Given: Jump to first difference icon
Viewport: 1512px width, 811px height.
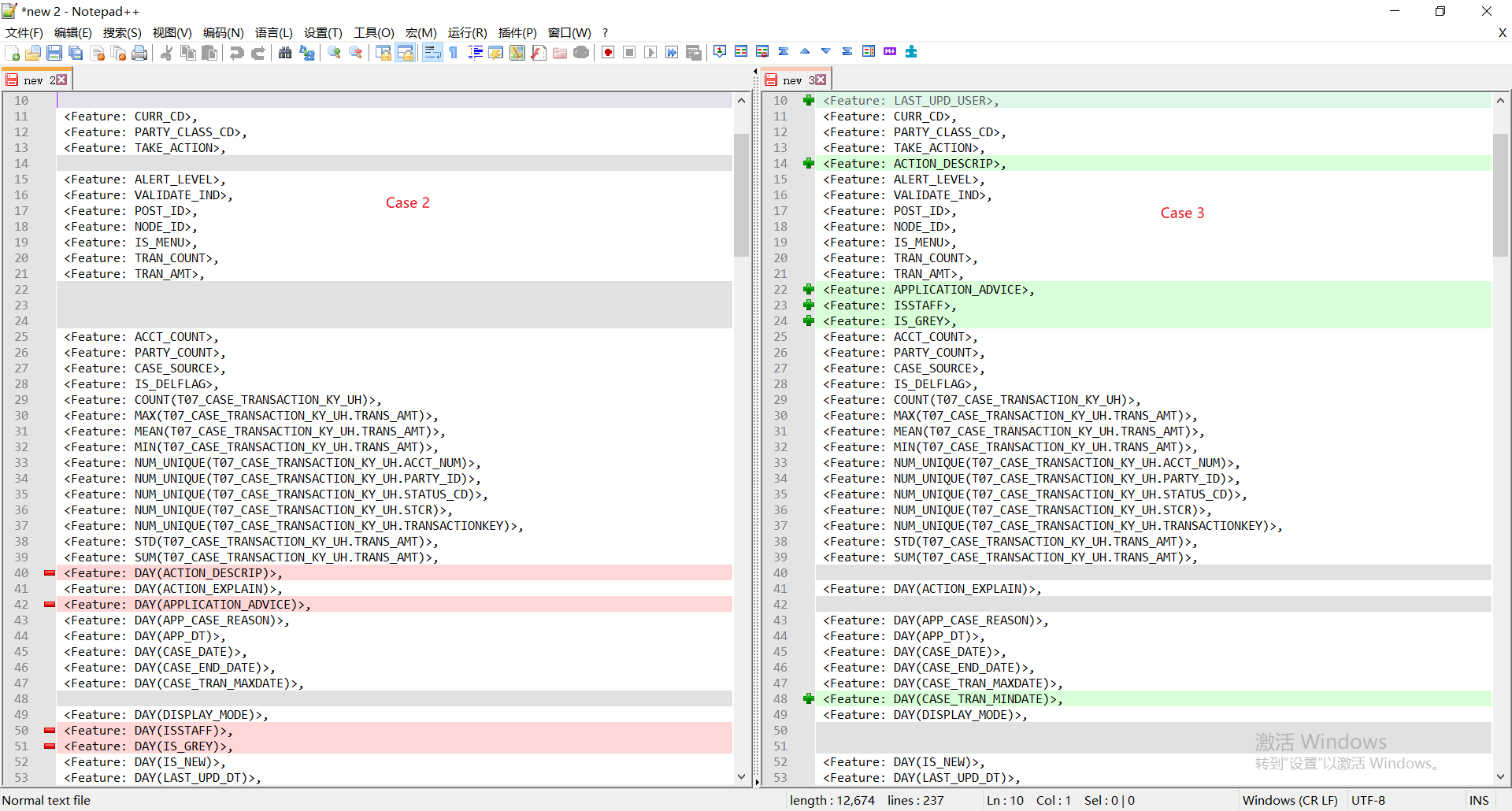Looking at the screenshot, I should click(784, 51).
